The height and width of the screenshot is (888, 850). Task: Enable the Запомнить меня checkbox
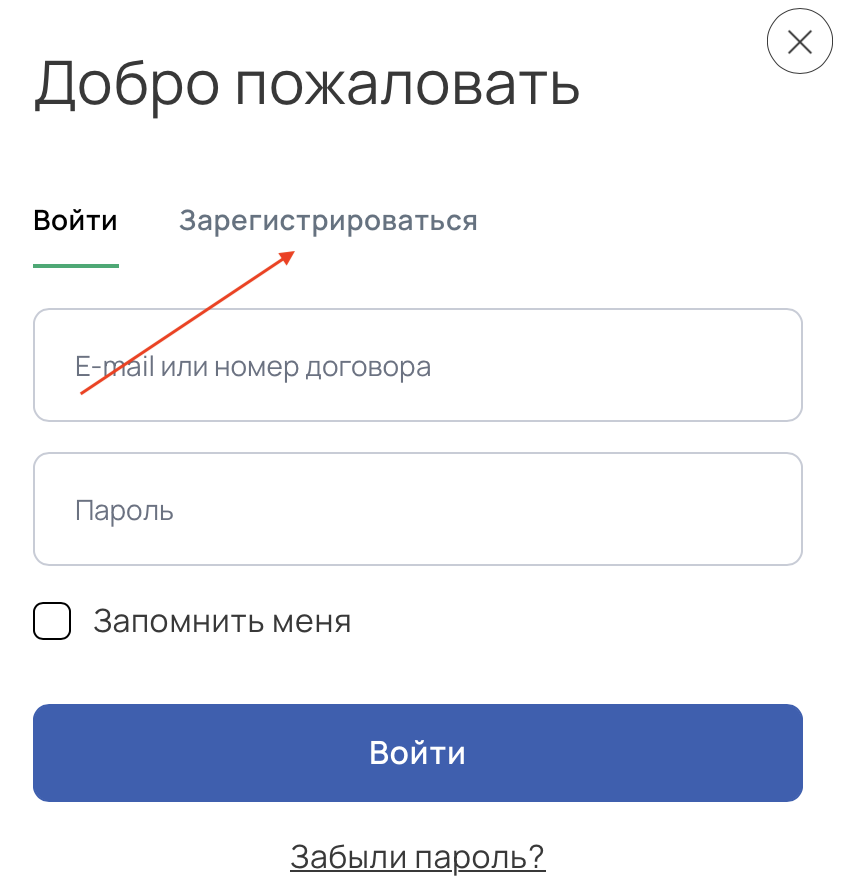52,621
